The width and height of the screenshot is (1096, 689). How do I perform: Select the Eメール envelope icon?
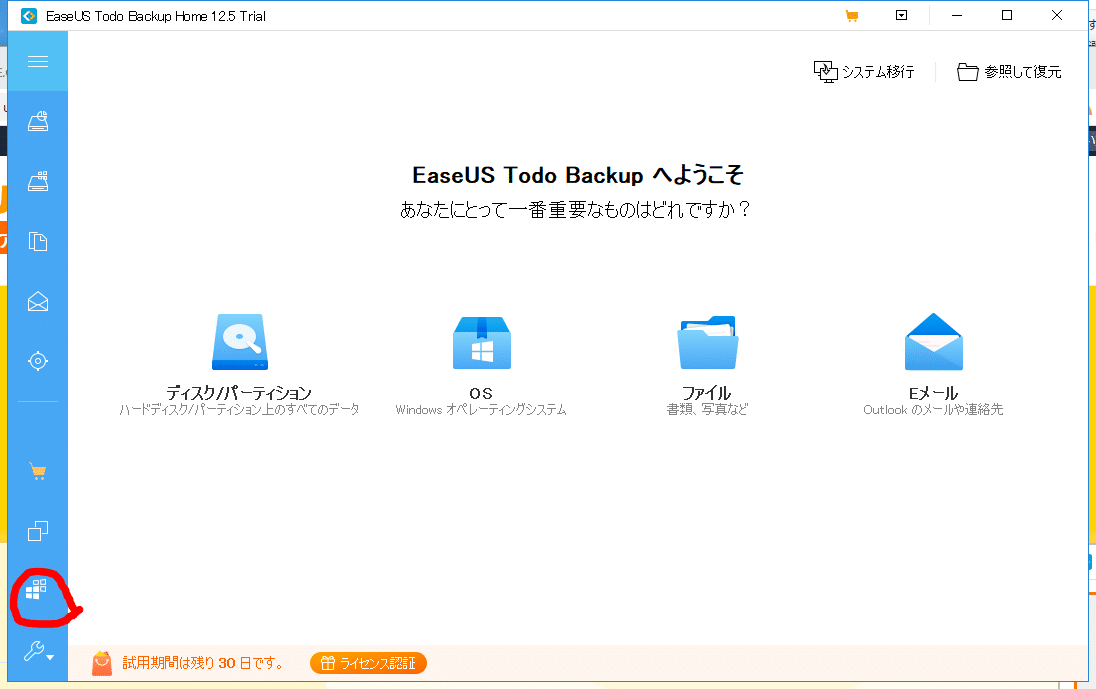tap(933, 342)
